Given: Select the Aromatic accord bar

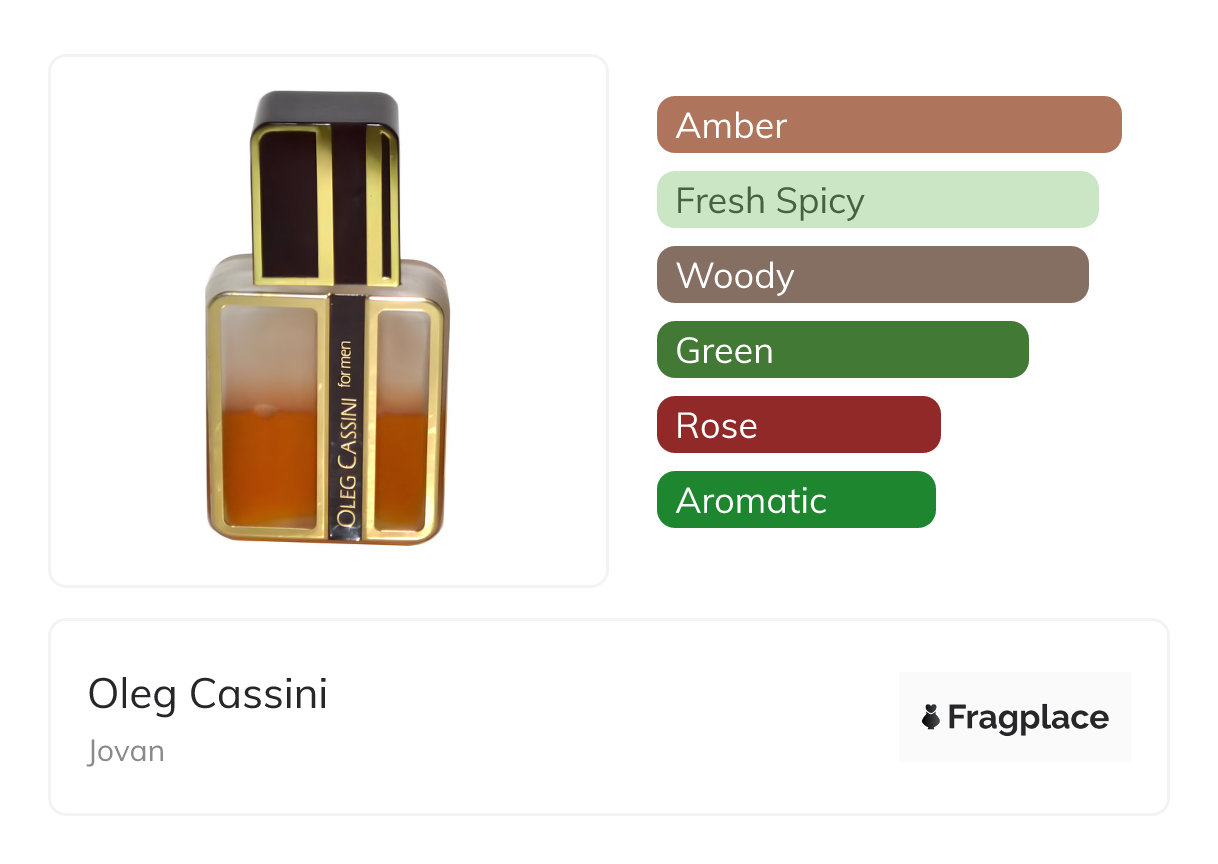Looking at the screenshot, I should [795, 500].
